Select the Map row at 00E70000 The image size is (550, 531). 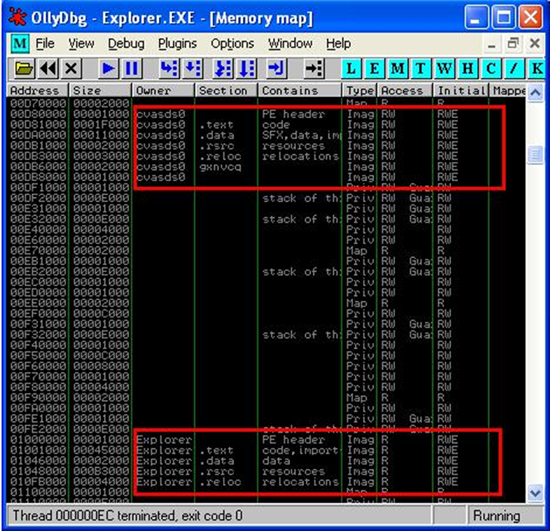coord(266,250)
